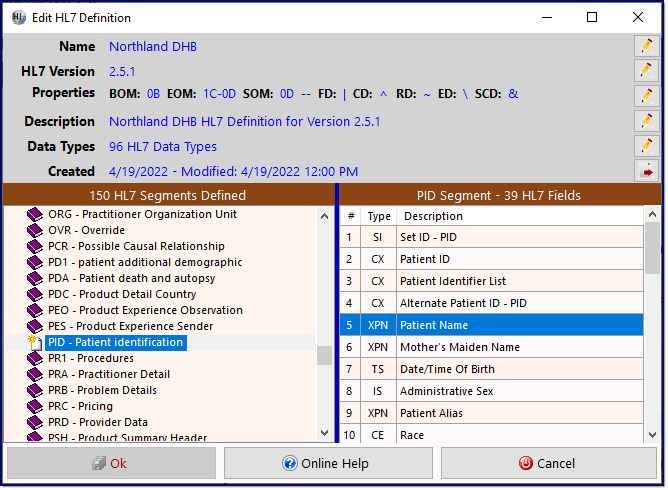
Task: Click the book icon for PD1 segment
Action: pyautogui.click(x=35, y=262)
